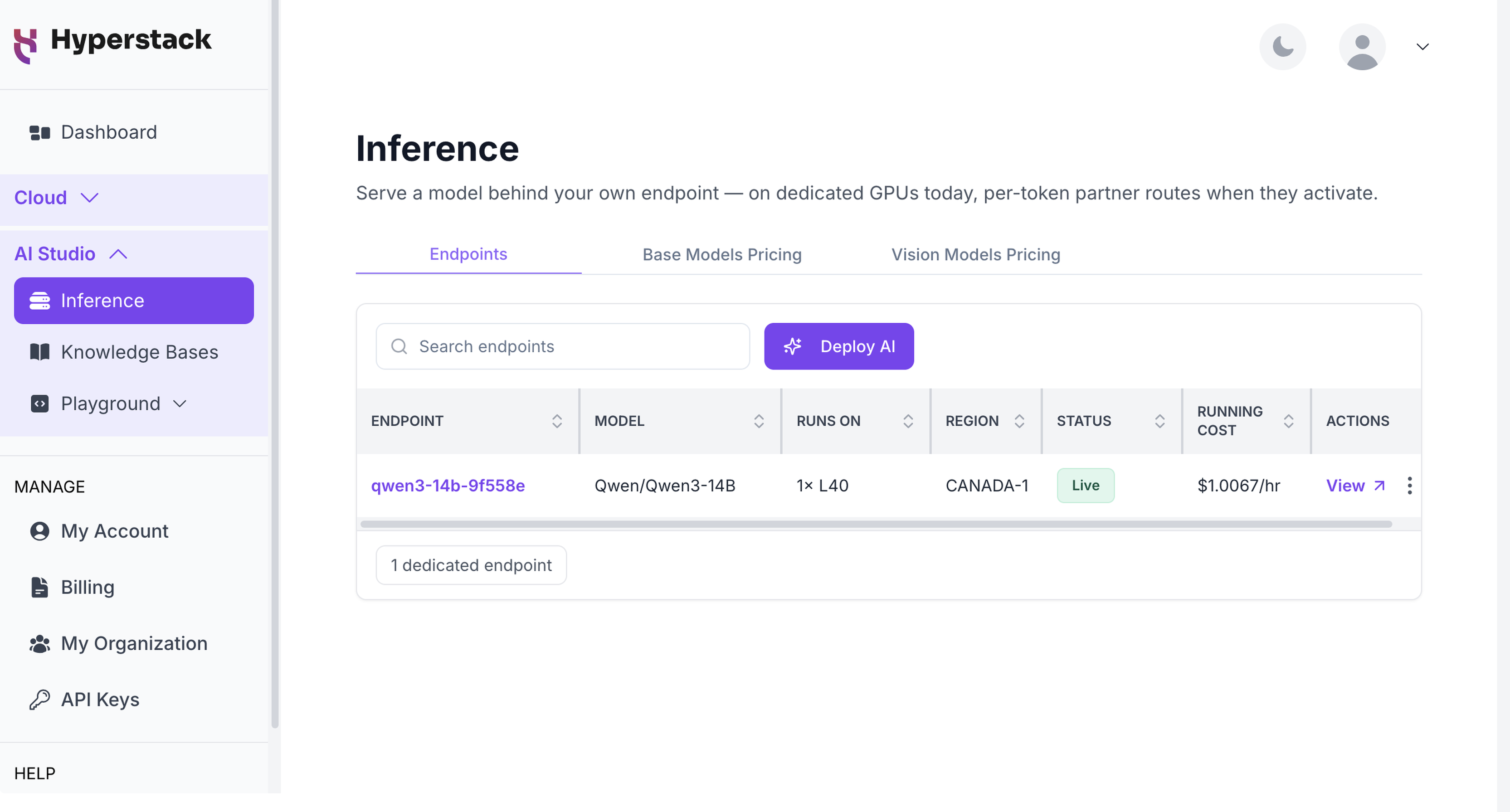Click the 1 dedicated endpoint label
The height and width of the screenshot is (812, 1510).
pos(471,565)
